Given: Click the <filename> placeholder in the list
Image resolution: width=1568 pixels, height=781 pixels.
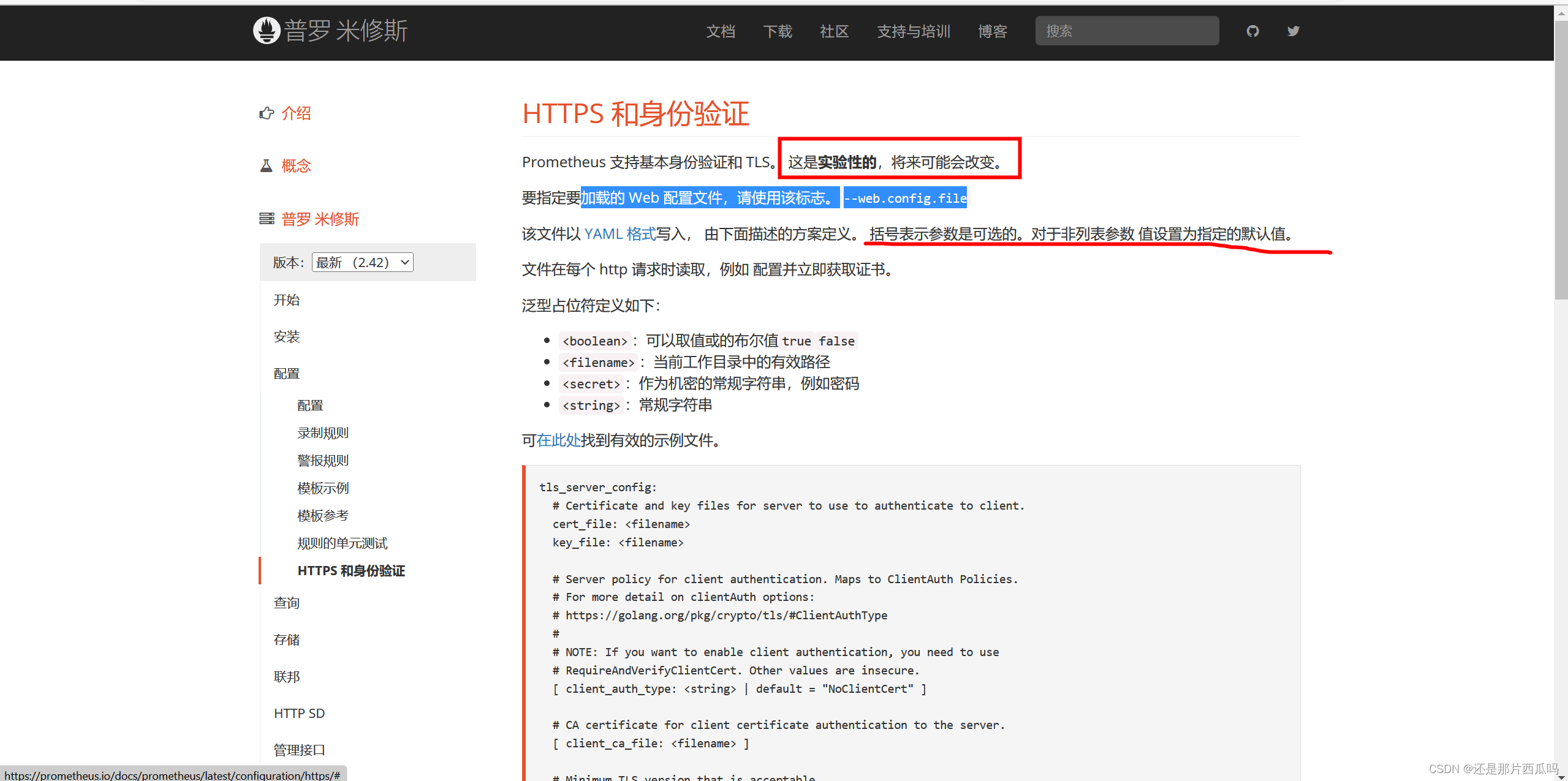Looking at the screenshot, I should 599,363.
